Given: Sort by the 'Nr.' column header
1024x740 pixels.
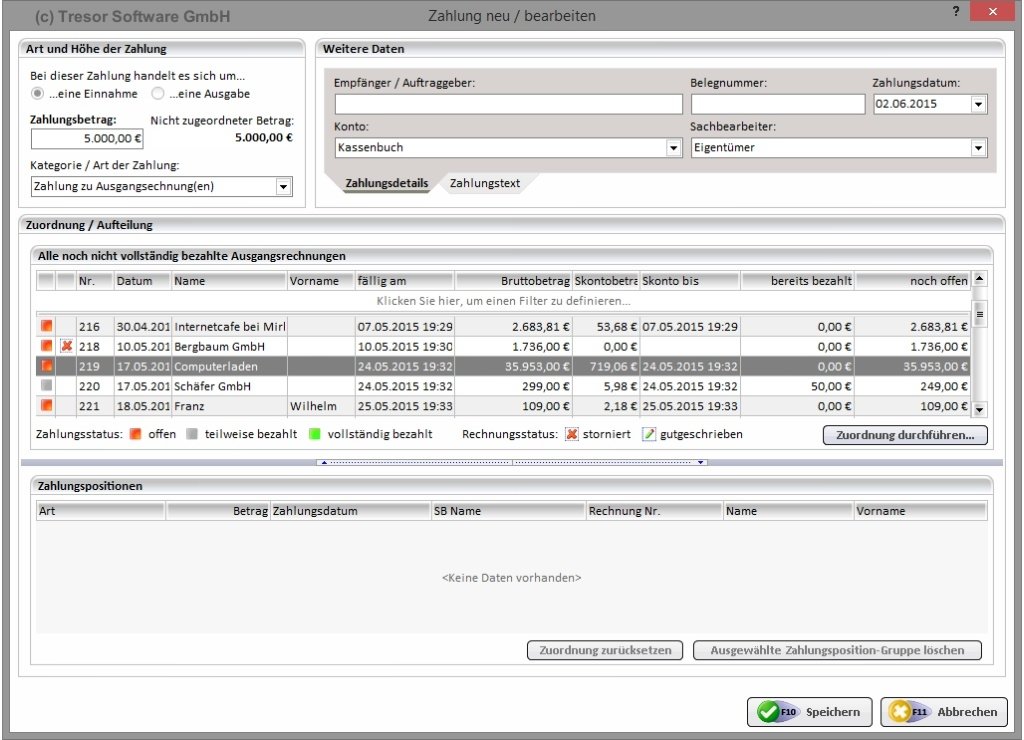Looking at the screenshot, I should point(95,281).
